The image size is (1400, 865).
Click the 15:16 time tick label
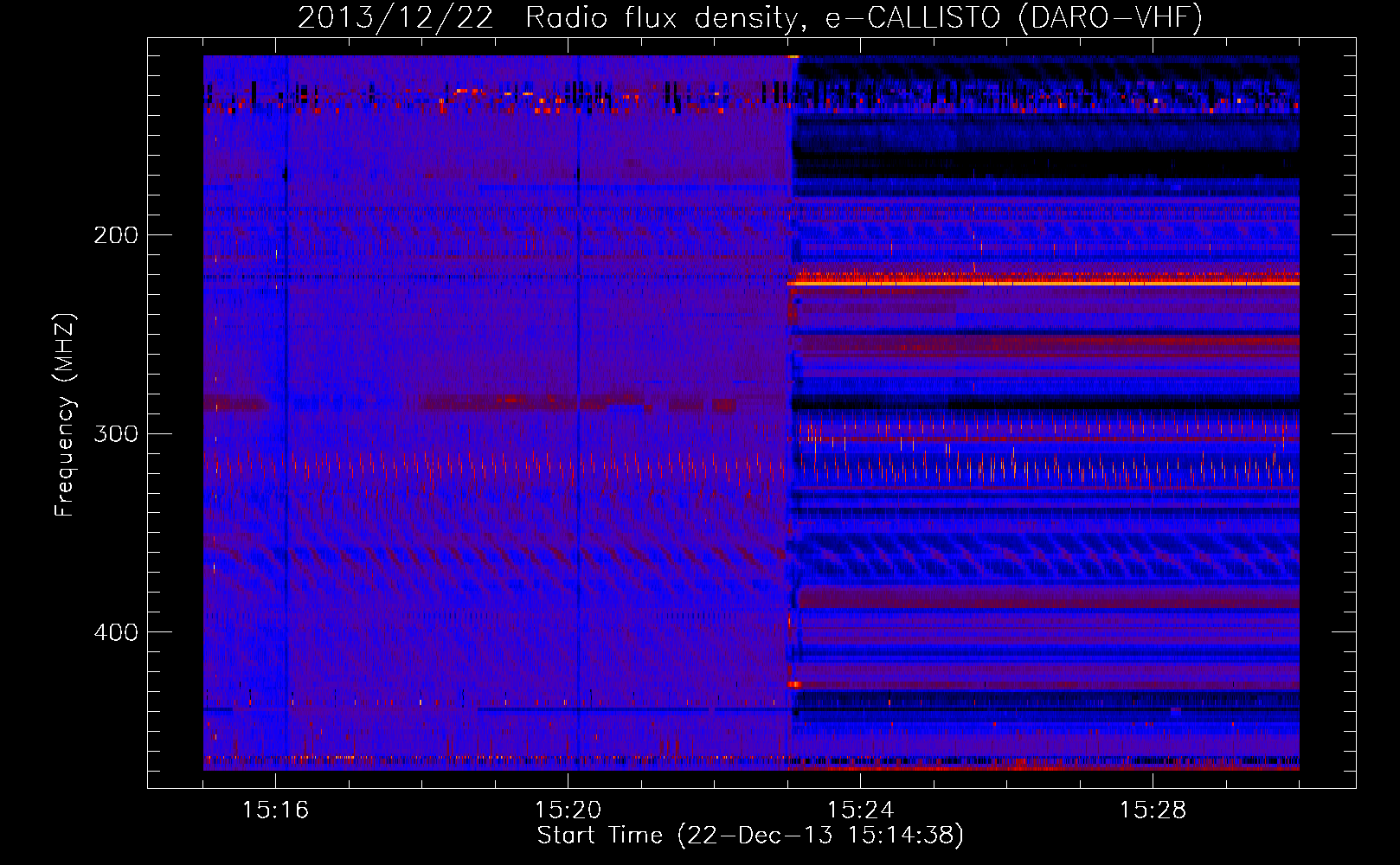click(x=275, y=810)
